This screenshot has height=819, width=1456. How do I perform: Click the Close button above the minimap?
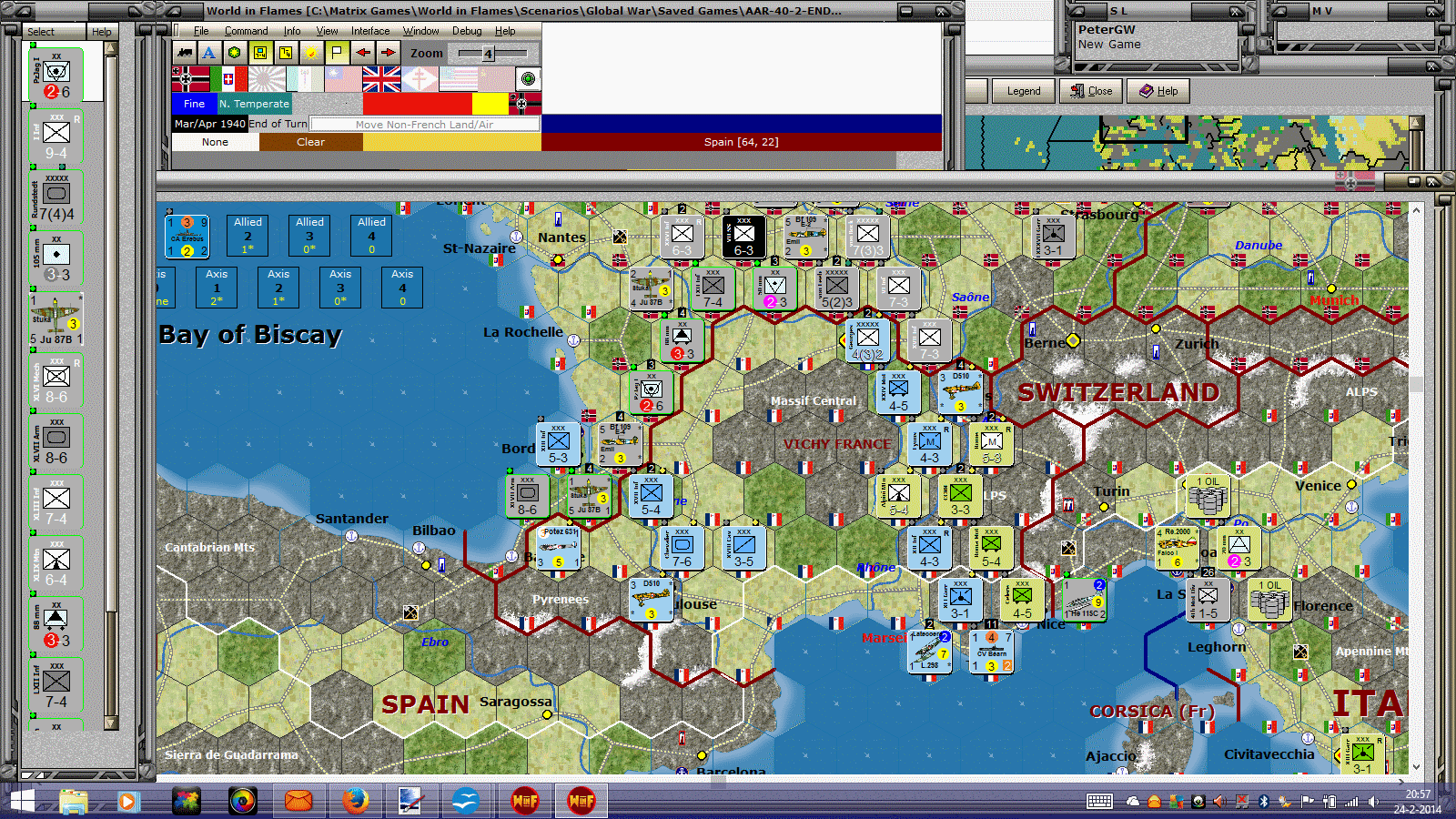click(x=1091, y=91)
